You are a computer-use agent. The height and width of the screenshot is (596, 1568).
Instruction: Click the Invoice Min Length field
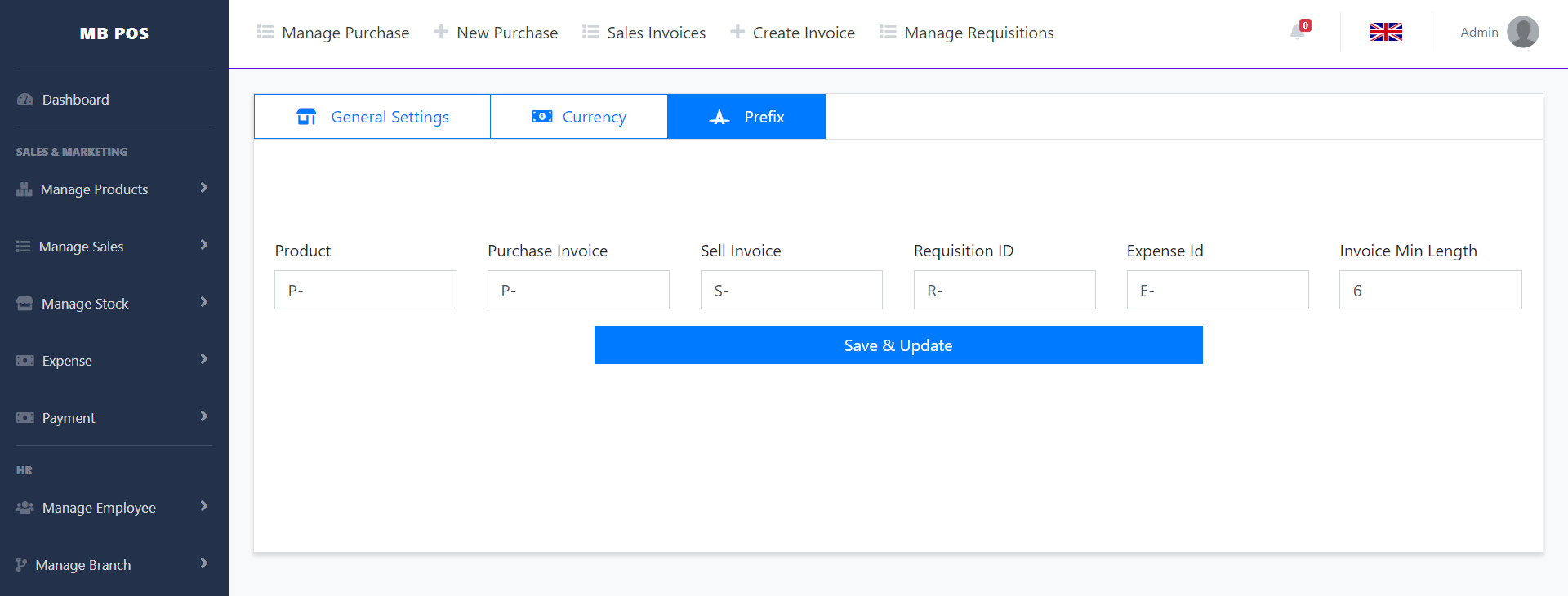point(1430,290)
